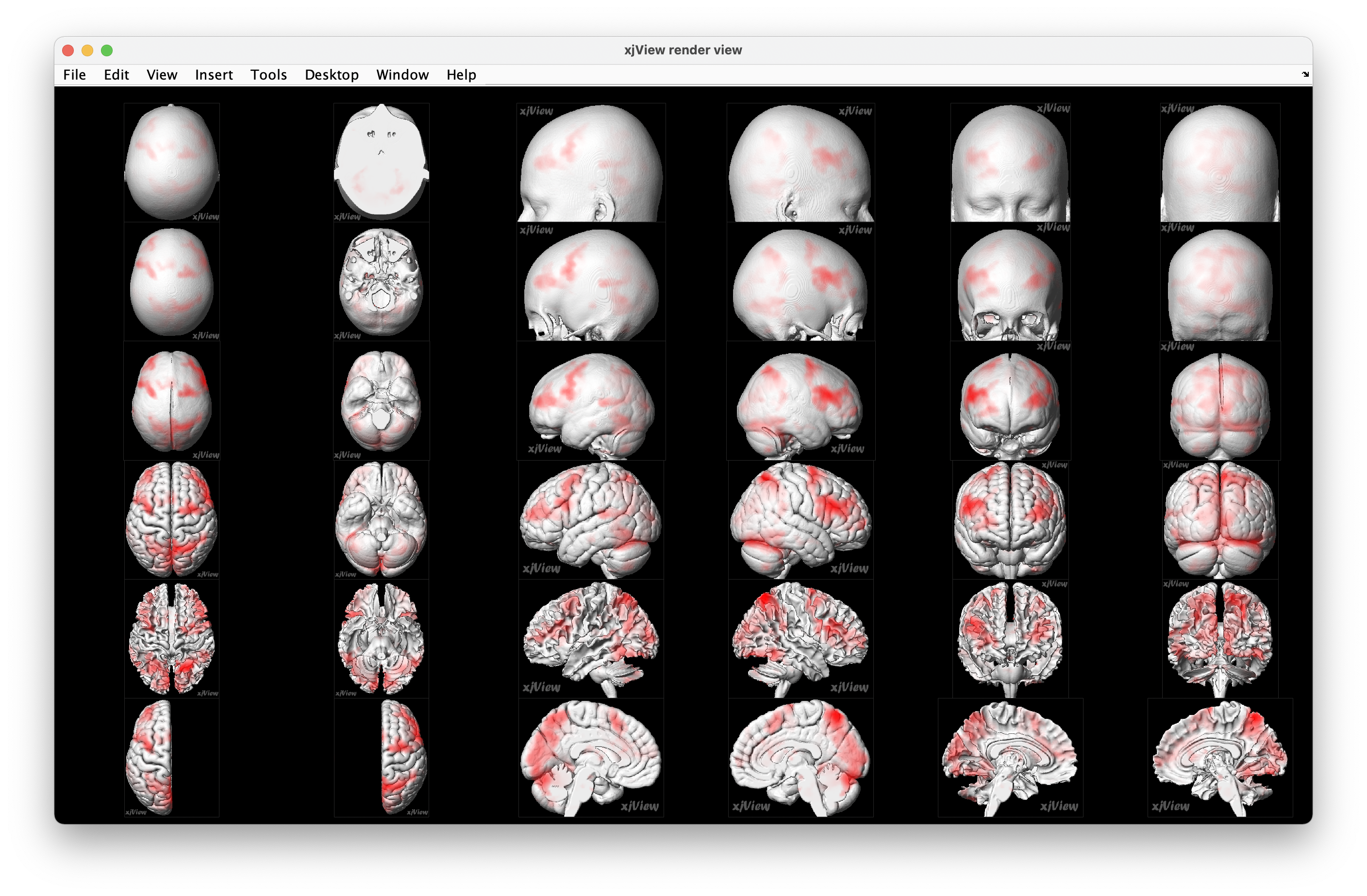Click the dock arrow icon at menu bar right
The height and width of the screenshot is (896, 1367).
click(1305, 74)
